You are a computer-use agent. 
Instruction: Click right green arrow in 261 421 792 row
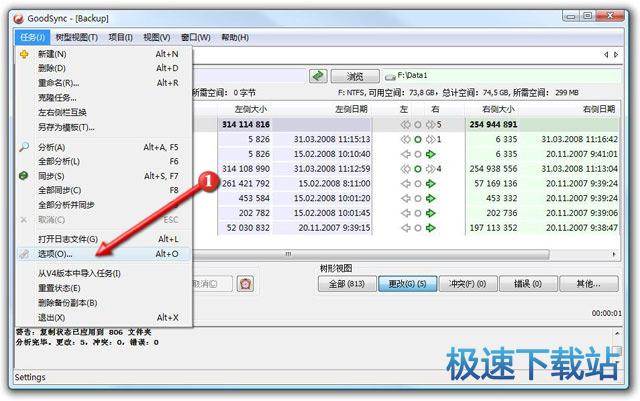tap(431, 184)
